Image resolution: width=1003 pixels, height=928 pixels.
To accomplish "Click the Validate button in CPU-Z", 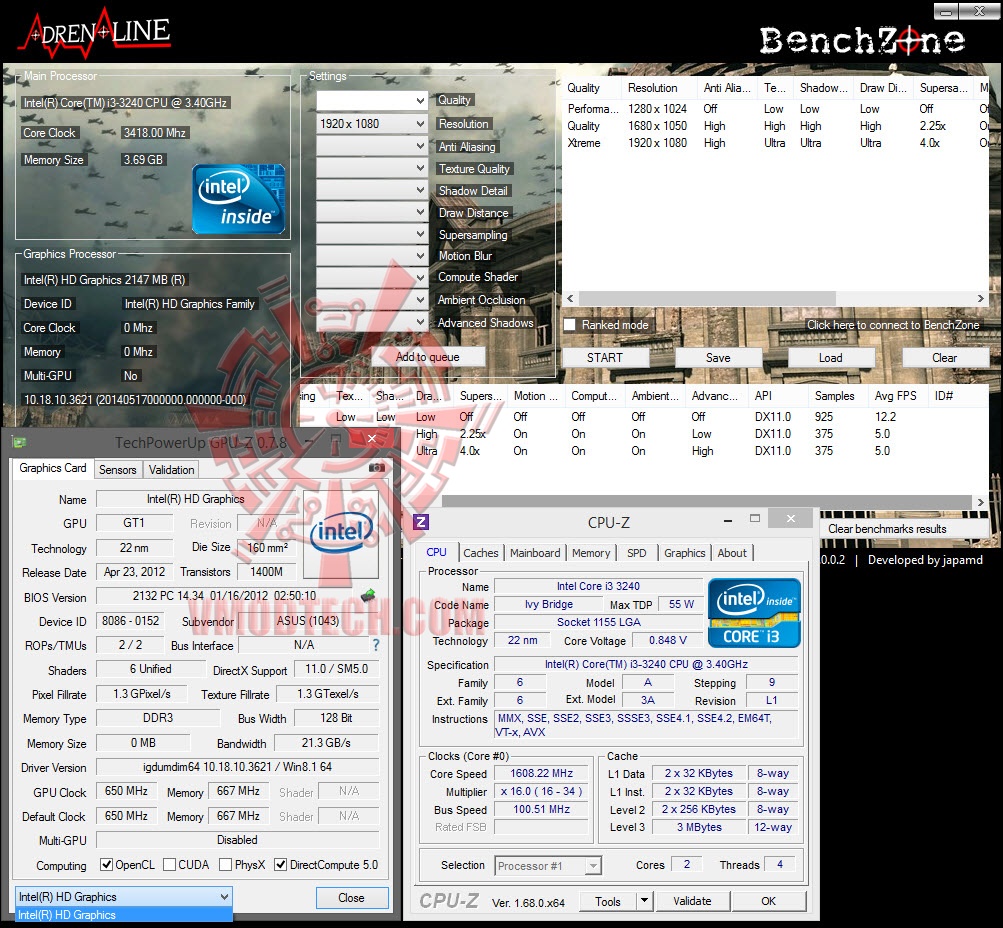I will click(x=692, y=900).
